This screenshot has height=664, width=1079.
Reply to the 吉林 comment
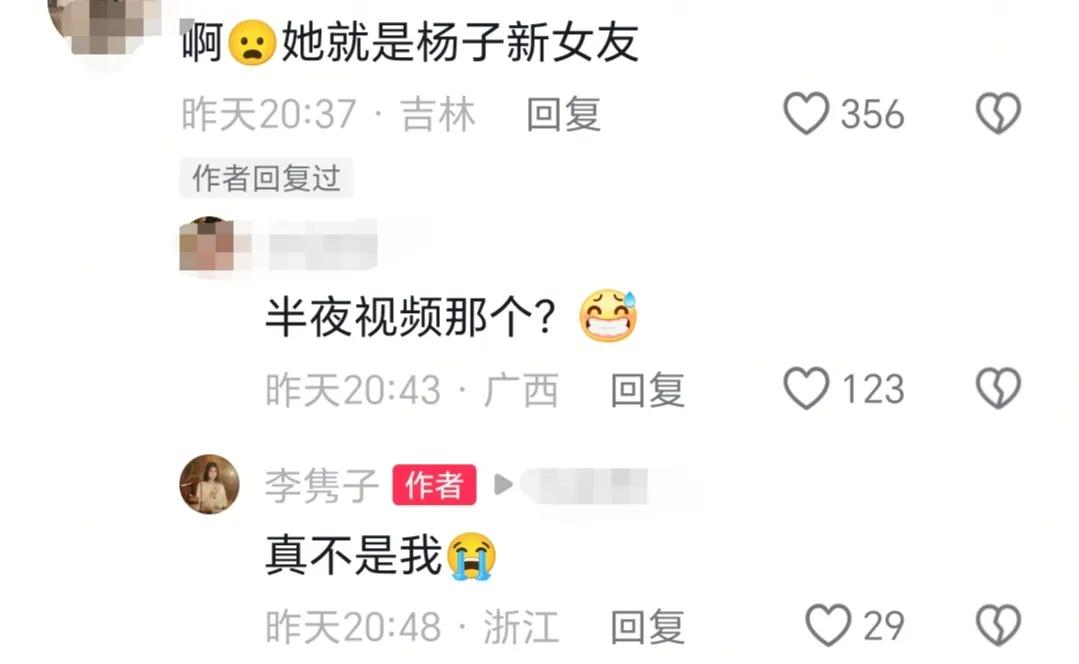pos(564,114)
